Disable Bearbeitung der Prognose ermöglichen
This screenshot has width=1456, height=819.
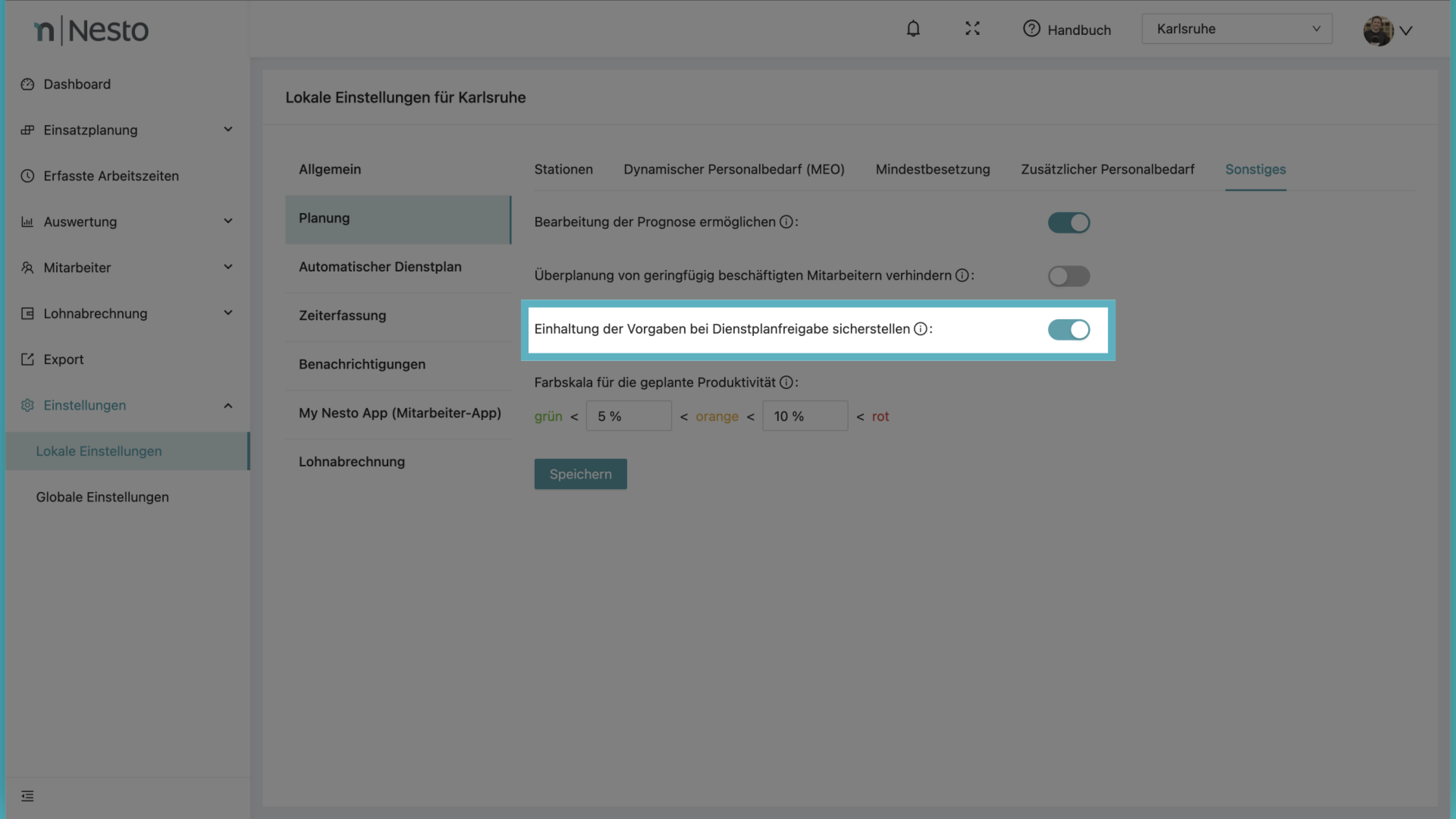click(1068, 222)
